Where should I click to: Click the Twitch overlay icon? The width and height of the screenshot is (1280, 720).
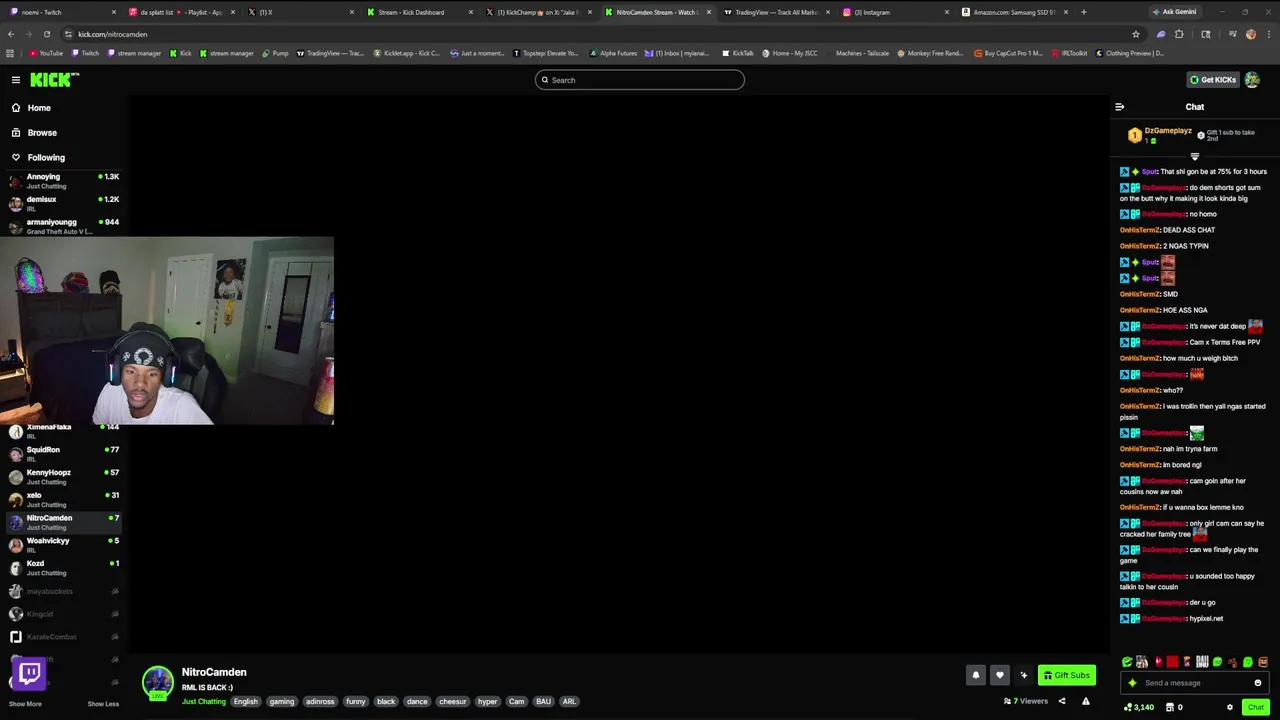pos(29,673)
